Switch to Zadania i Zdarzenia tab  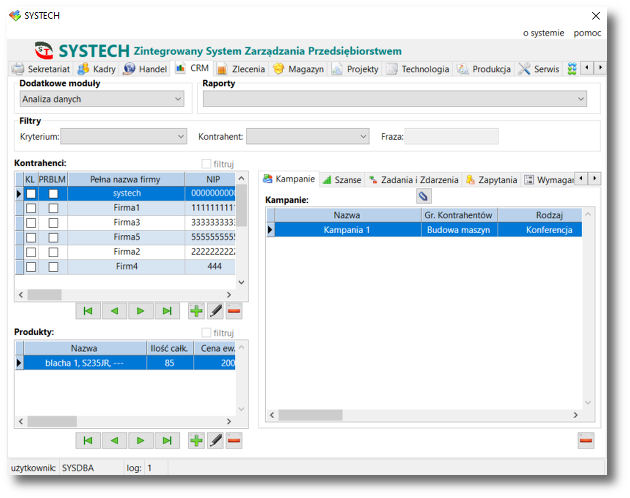(x=414, y=180)
